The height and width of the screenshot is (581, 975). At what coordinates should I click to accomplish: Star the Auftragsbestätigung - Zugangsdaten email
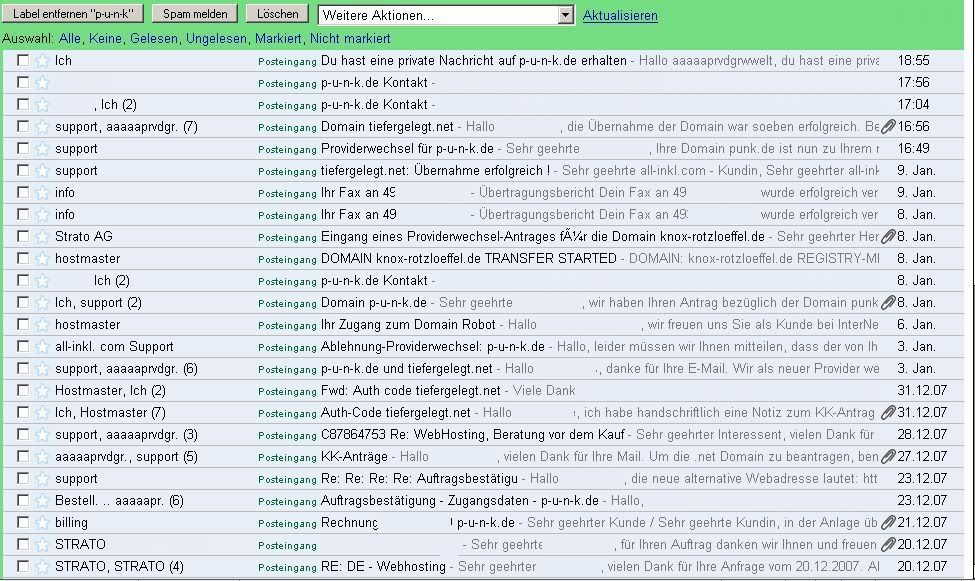point(42,501)
